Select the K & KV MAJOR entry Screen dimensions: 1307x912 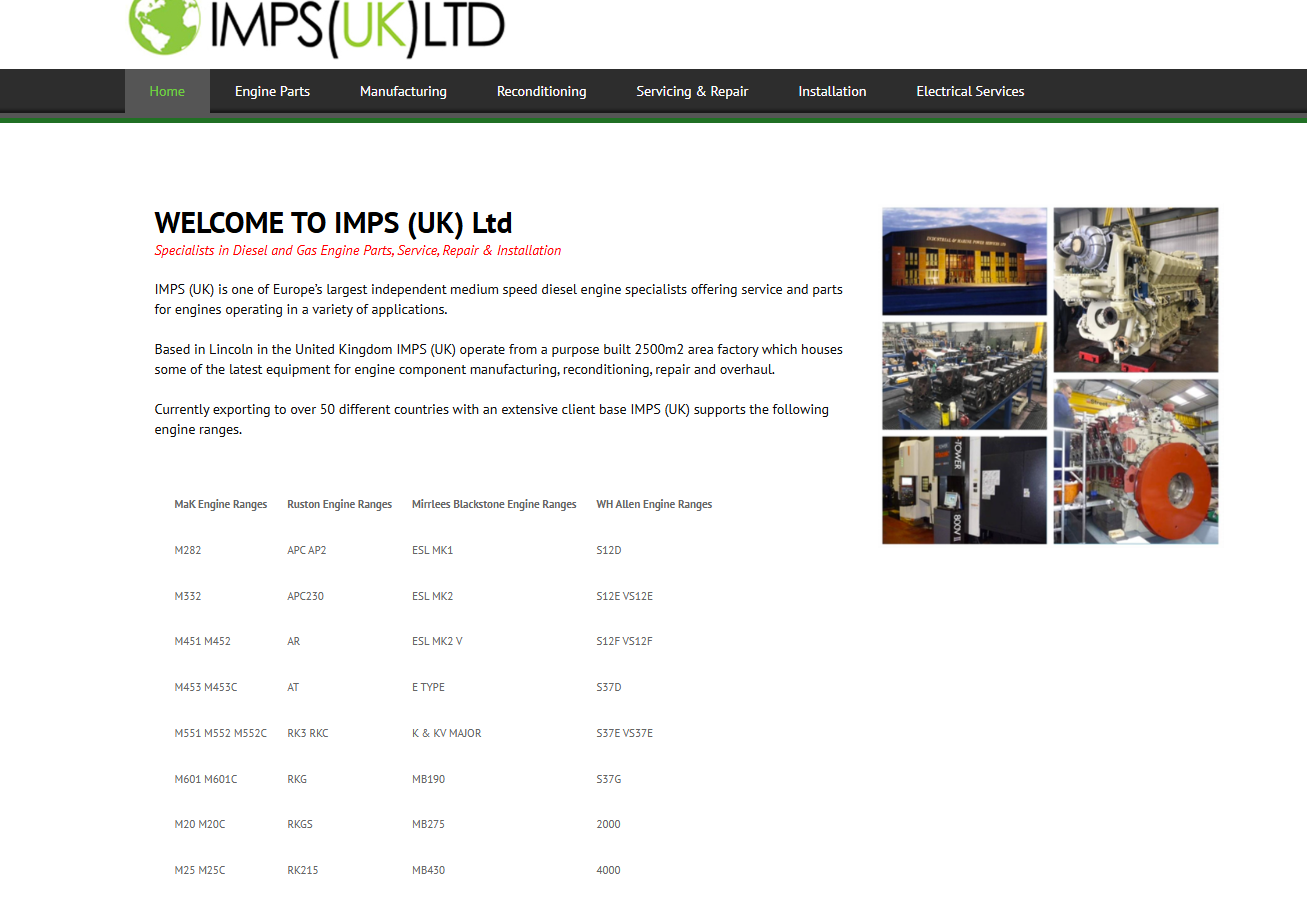click(446, 733)
